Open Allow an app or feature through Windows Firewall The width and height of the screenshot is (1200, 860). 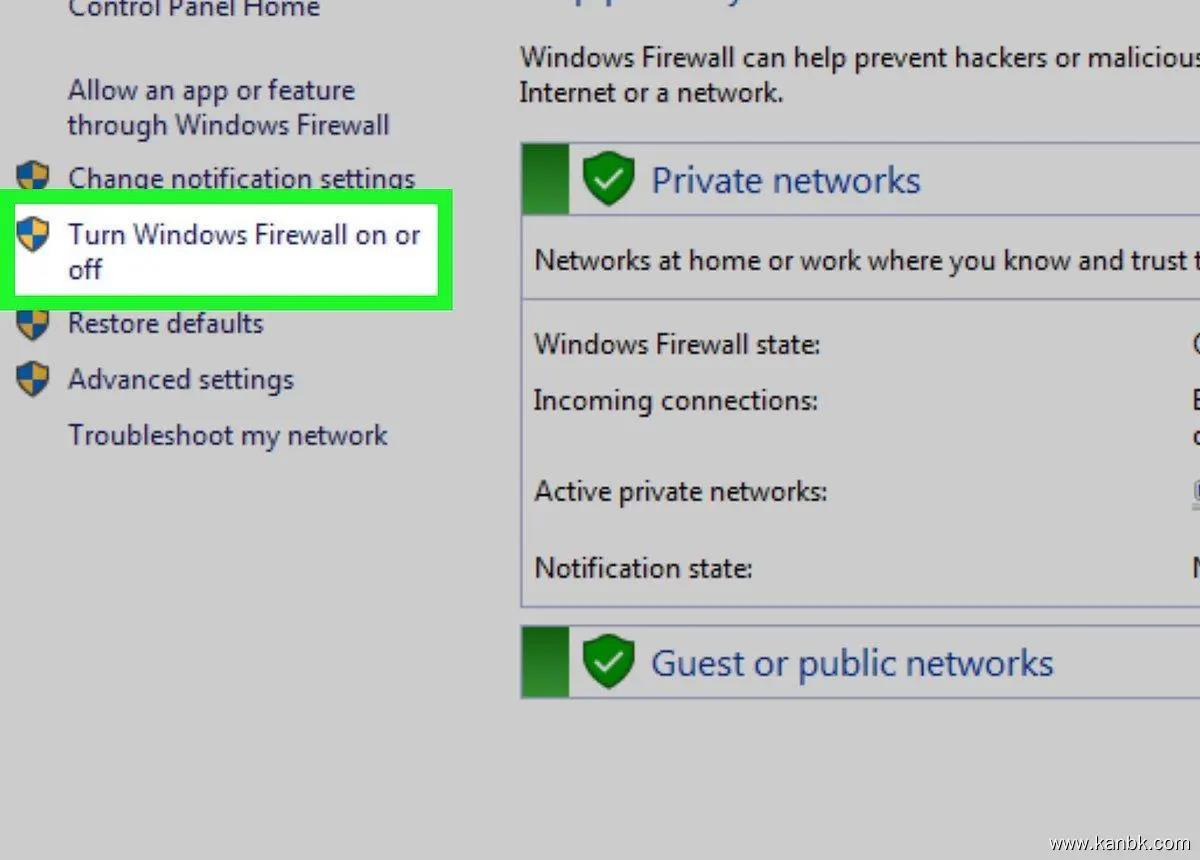click(x=228, y=108)
